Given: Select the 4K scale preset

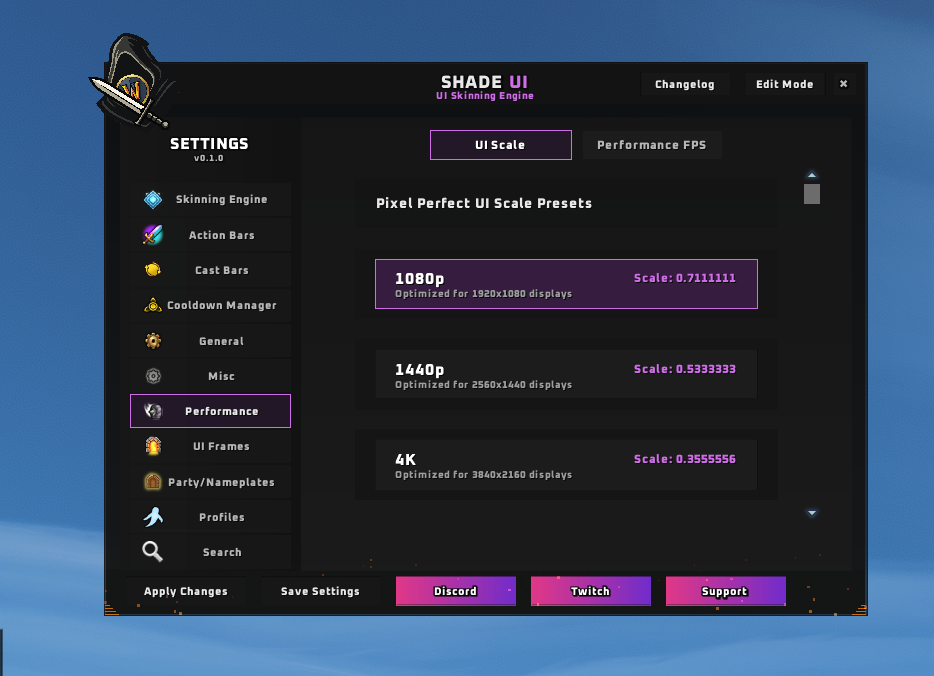Looking at the screenshot, I should pos(566,465).
